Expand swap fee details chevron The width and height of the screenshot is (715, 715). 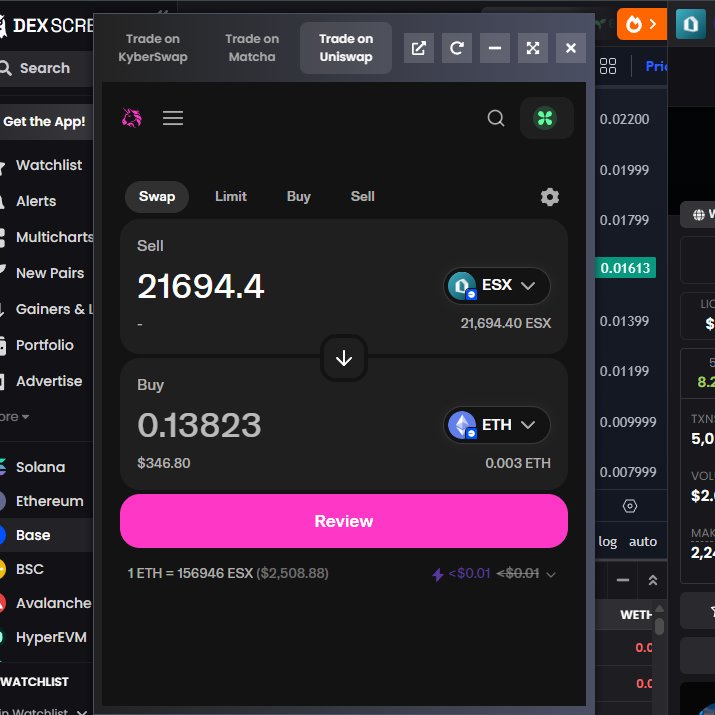[x=550, y=574]
